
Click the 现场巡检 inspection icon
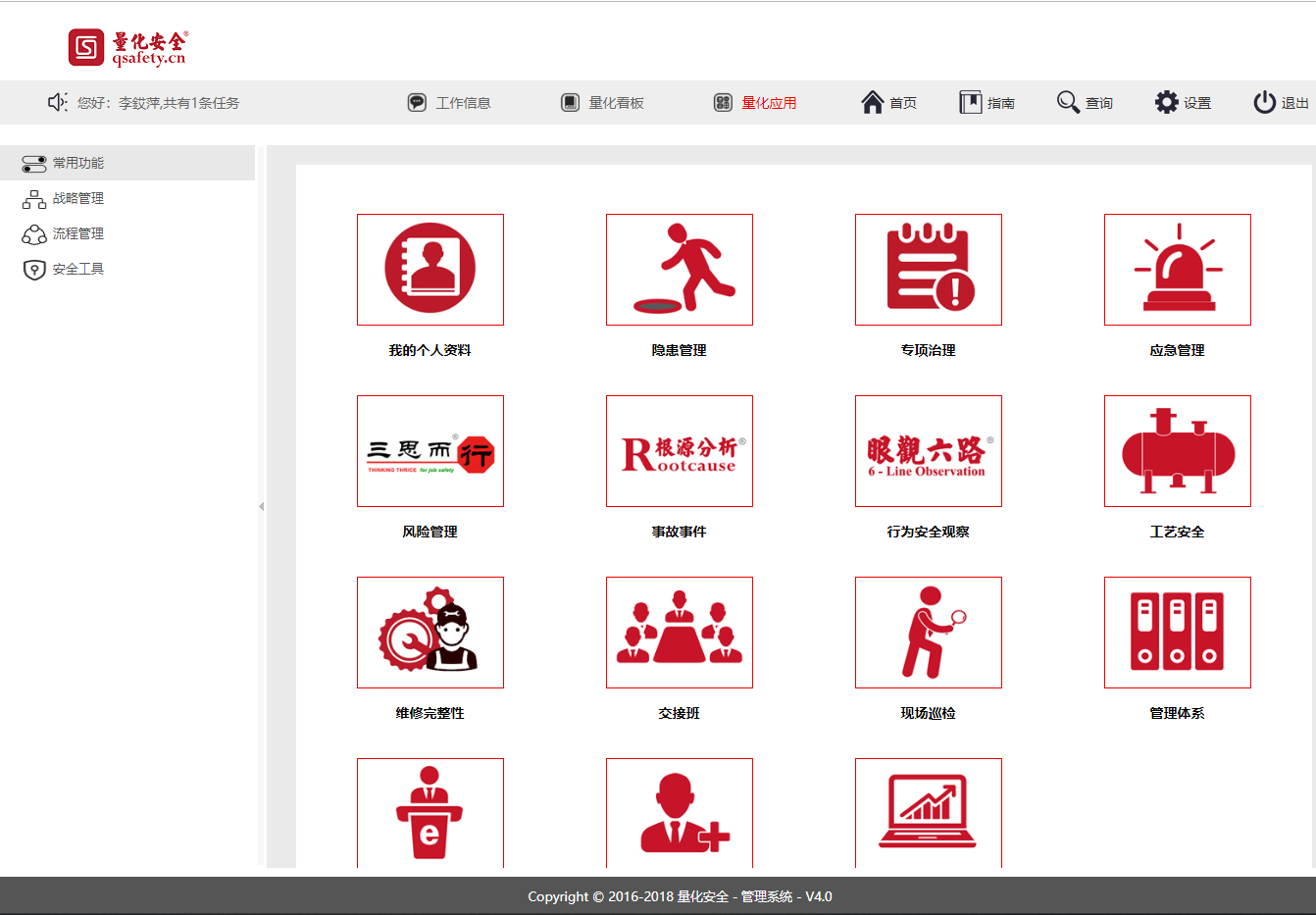[928, 633]
